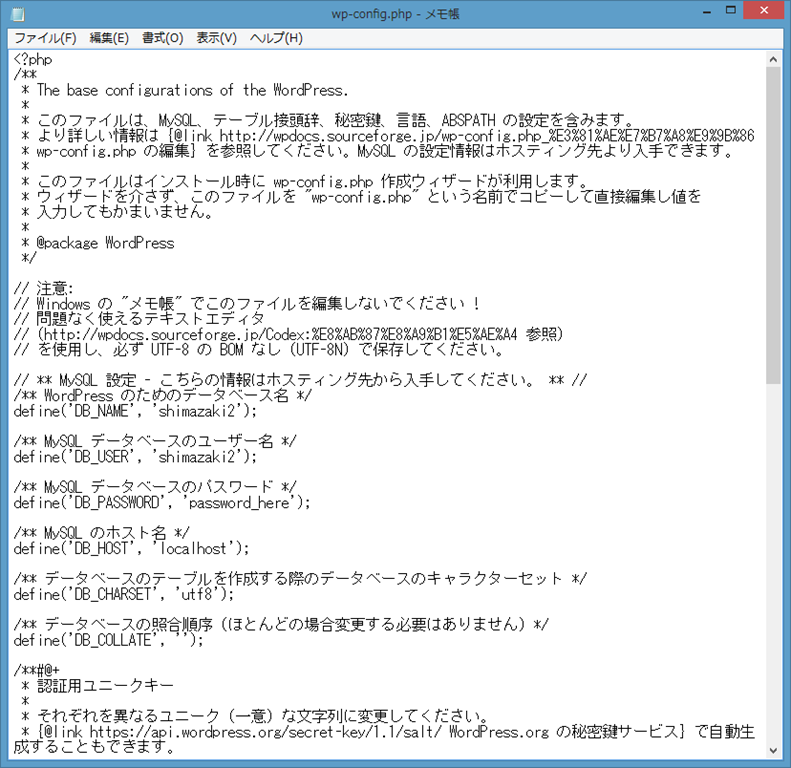Image resolution: width=791 pixels, height=768 pixels.
Task: Click the line starting with <?php
Action: coord(33,60)
